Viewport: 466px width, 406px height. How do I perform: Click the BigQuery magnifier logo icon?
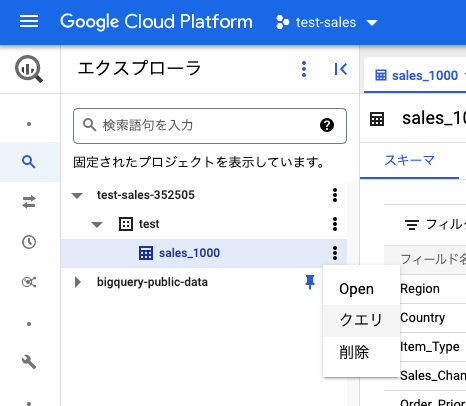[x=29, y=69]
